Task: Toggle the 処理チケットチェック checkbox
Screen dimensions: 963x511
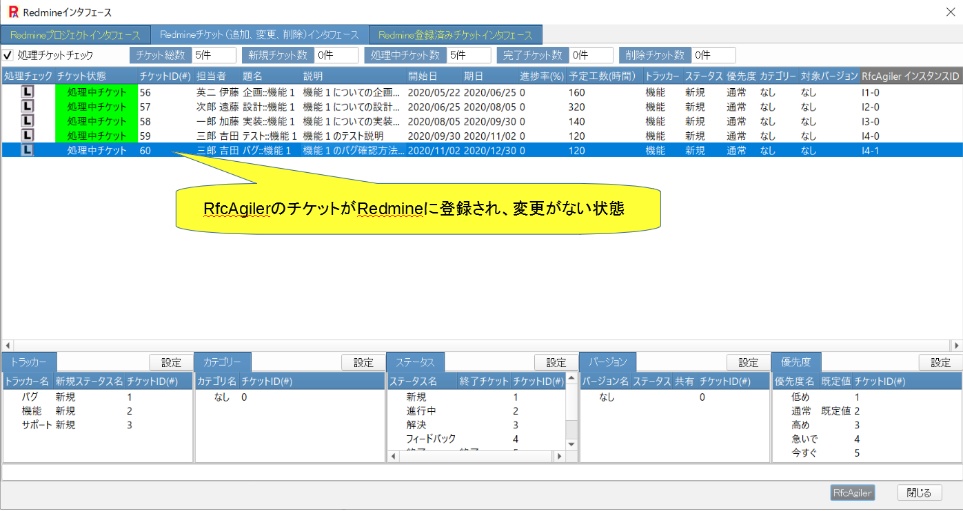Action: pyautogui.click(x=8, y=55)
